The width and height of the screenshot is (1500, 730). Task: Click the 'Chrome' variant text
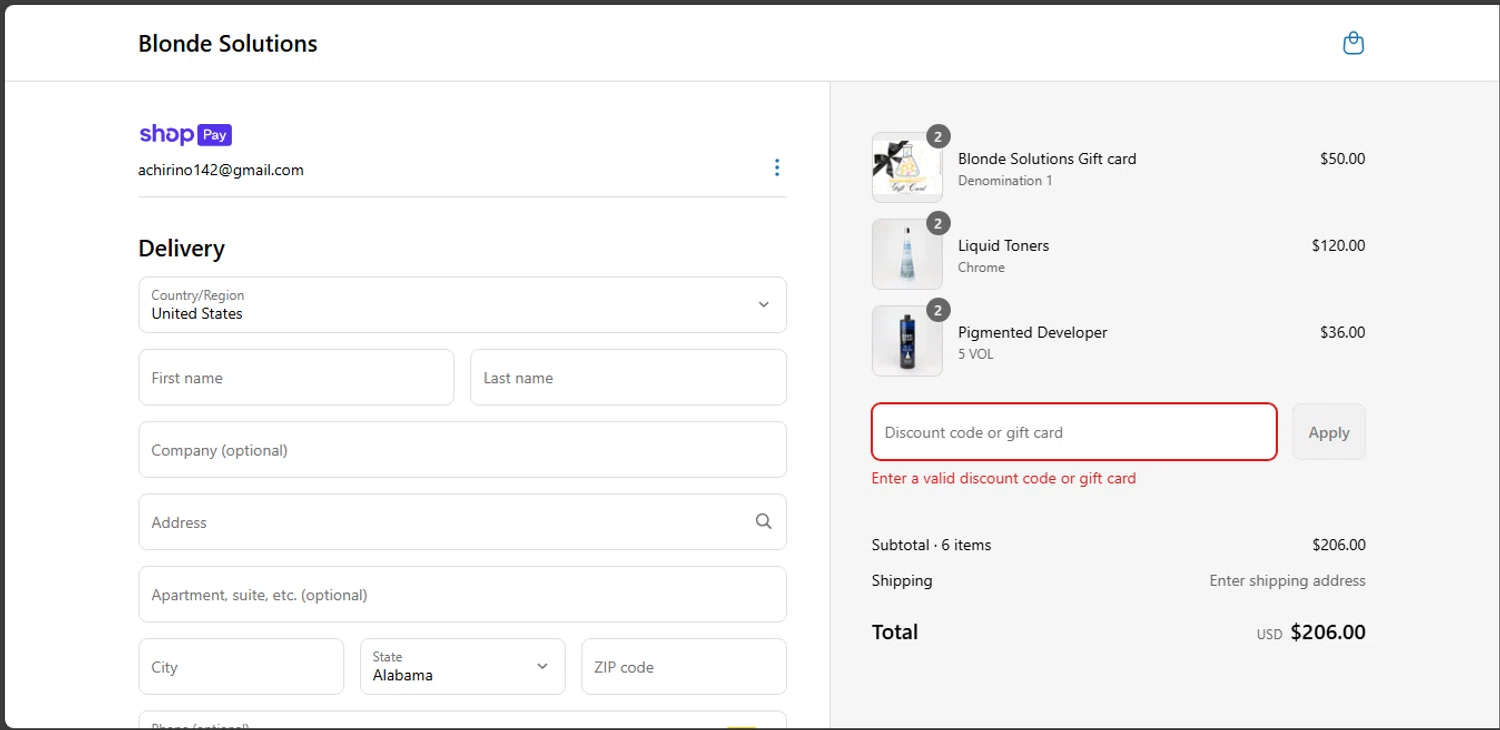[x=981, y=268]
